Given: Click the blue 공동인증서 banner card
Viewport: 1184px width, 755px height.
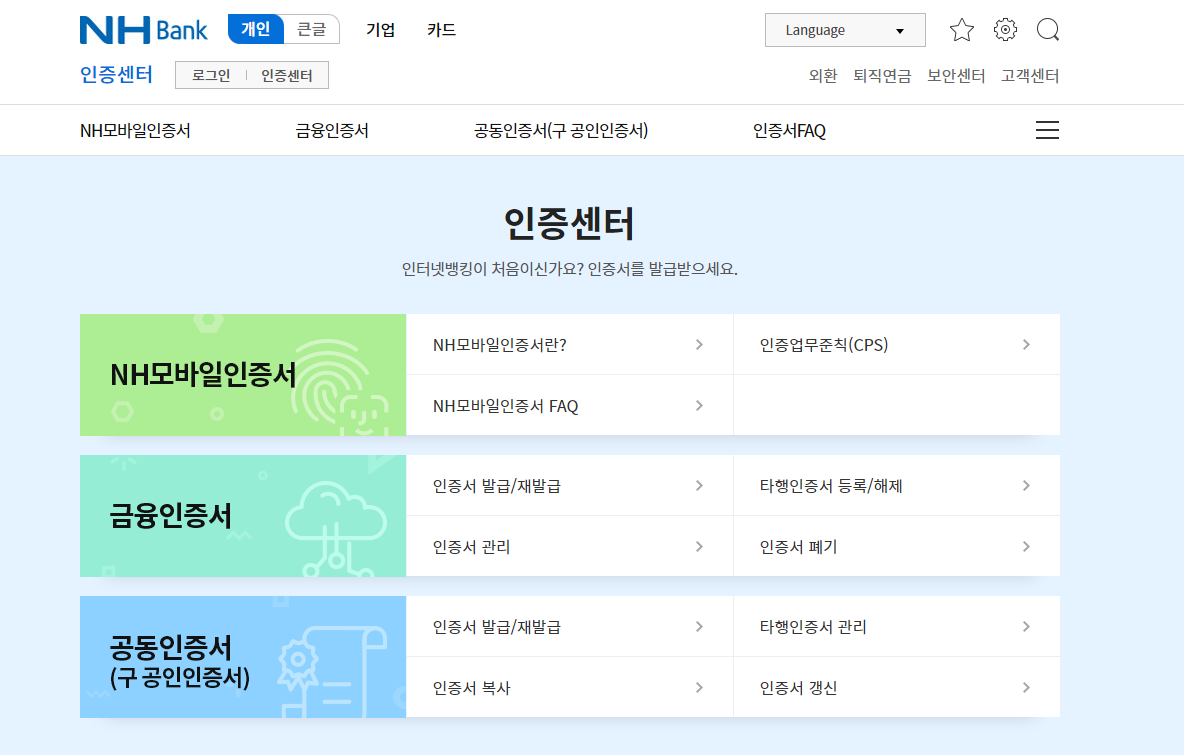Looking at the screenshot, I should [x=243, y=657].
